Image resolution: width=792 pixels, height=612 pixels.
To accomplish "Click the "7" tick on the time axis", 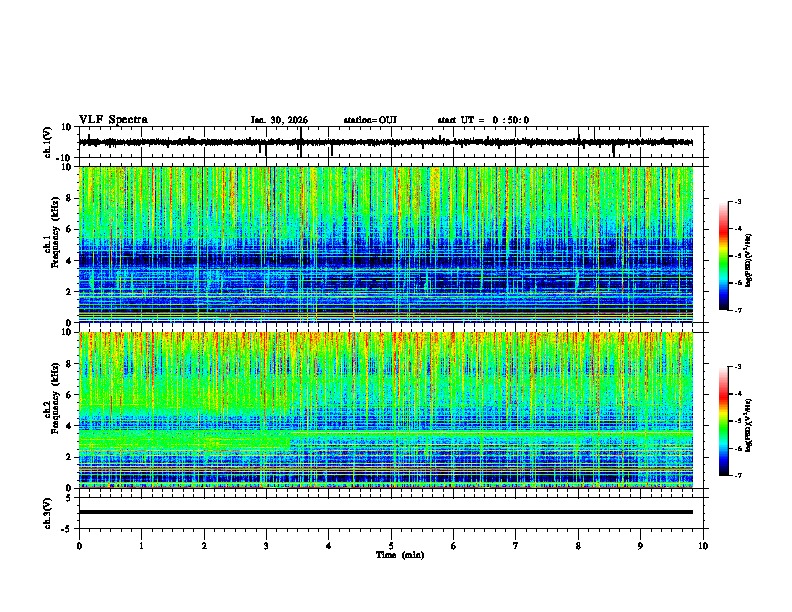I will (x=516, y=546).
